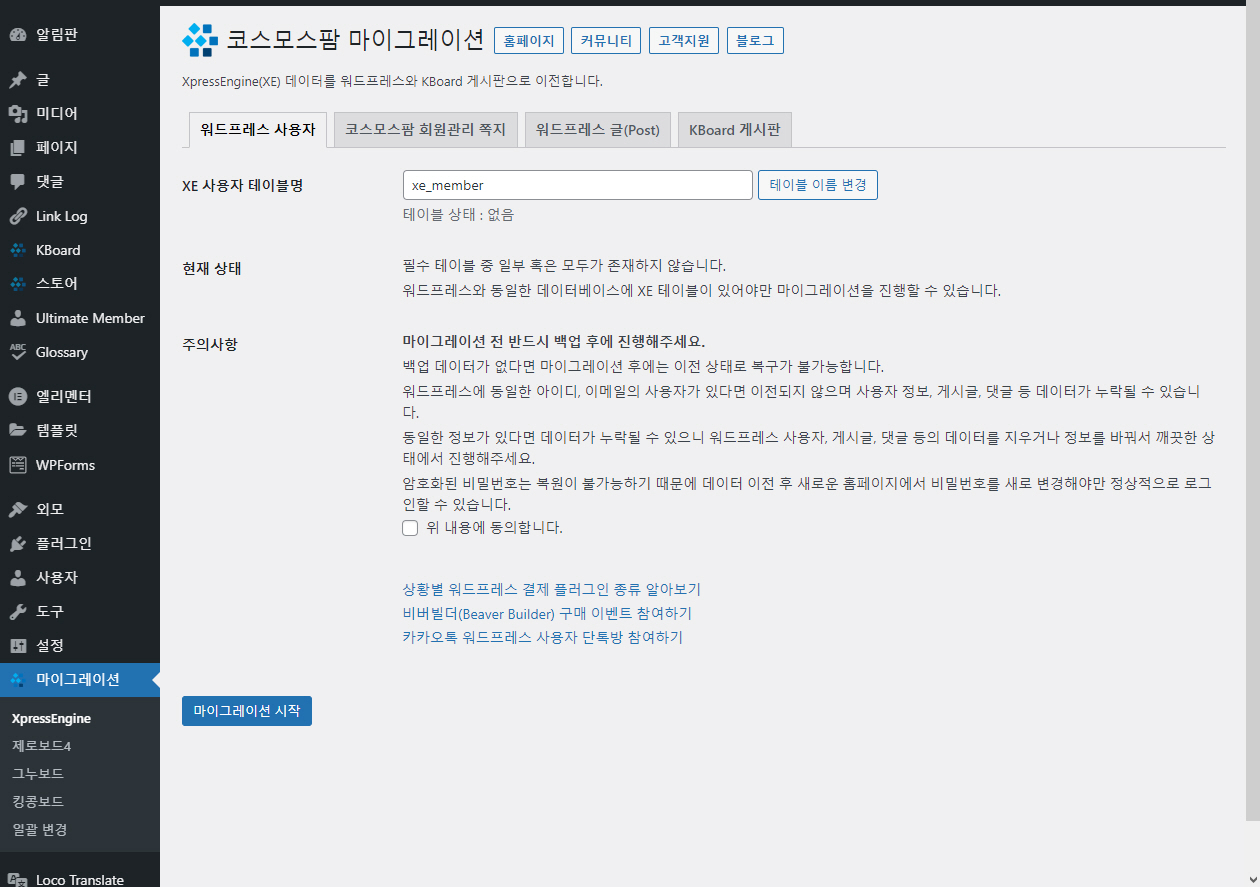Click the Glossary ABC icon

point(18,352)
